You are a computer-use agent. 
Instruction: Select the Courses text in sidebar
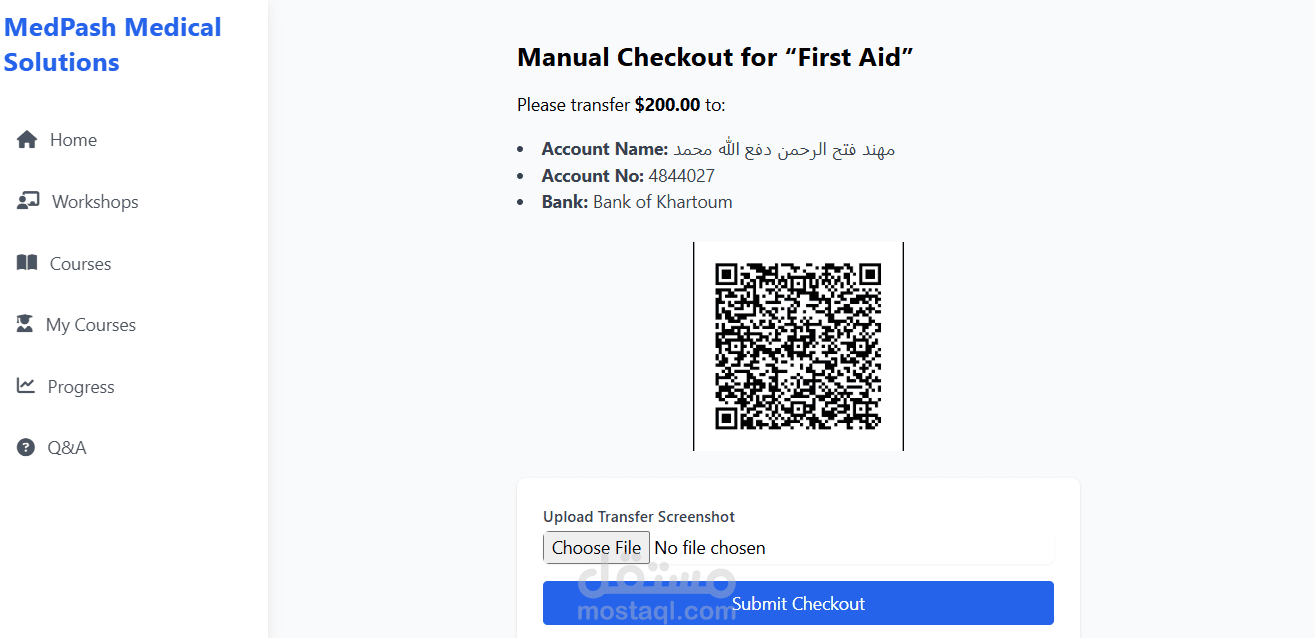(x=80, y=264)
